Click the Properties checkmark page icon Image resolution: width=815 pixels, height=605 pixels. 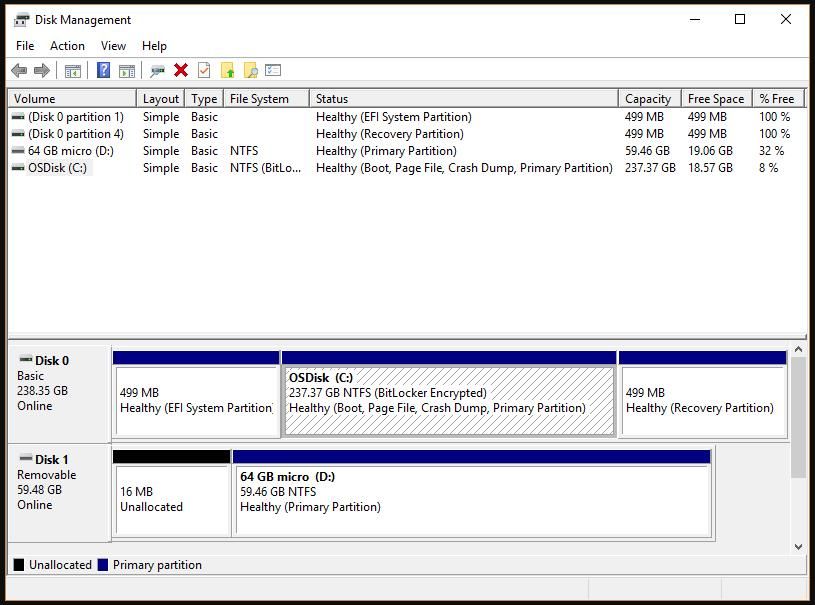[x=204, y=70]
